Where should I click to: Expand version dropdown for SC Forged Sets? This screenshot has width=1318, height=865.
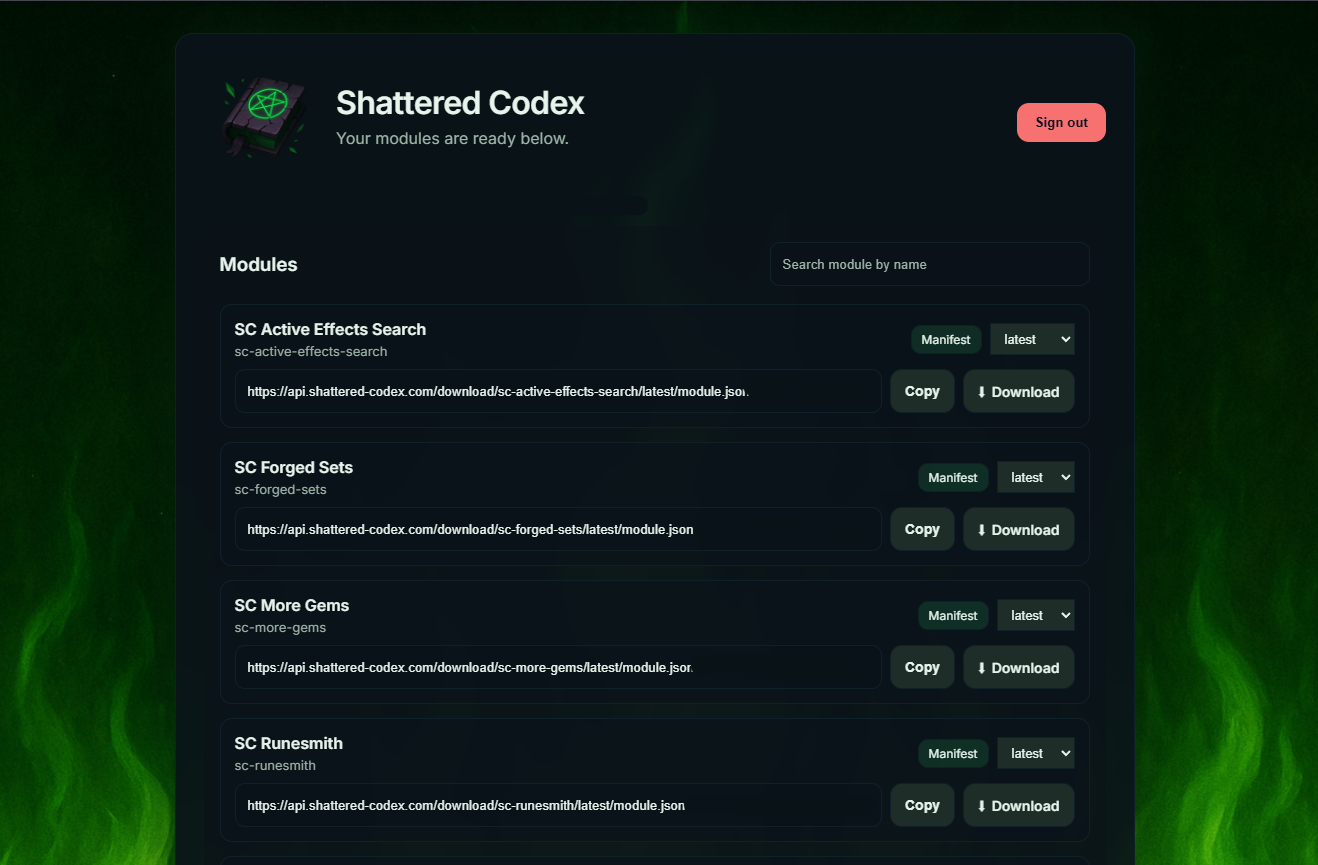pos(1035,477)
